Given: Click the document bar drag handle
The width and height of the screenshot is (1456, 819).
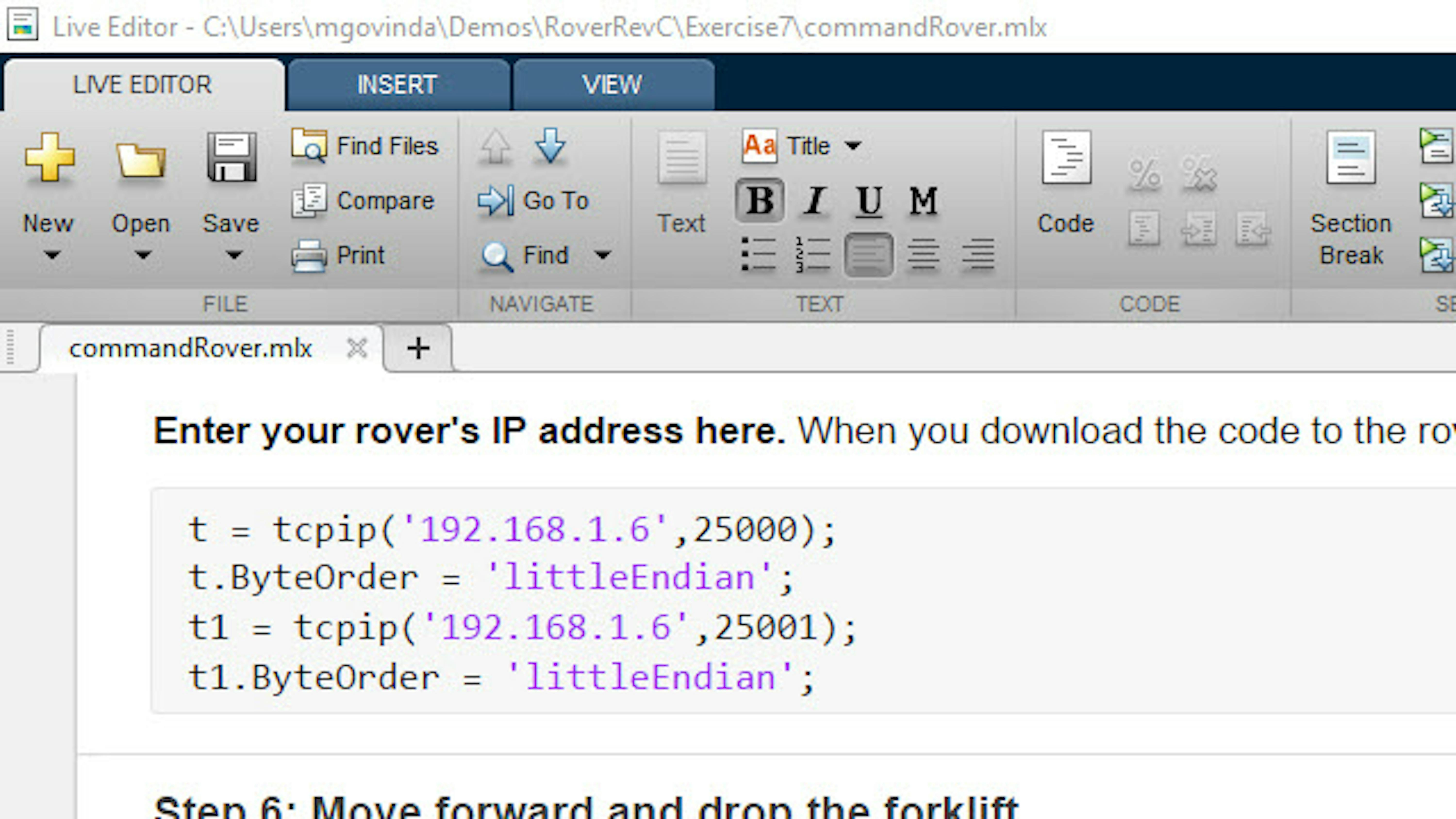Looking at the screenshot, I should [x=10, y=347].
